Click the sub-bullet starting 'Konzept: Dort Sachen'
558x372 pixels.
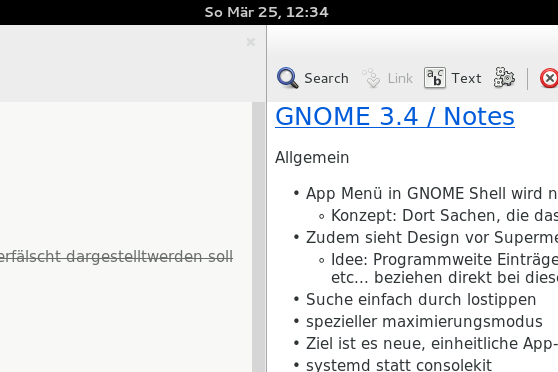444,215
